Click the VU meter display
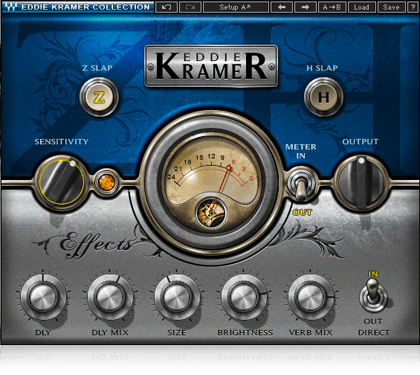 [212, 183]
